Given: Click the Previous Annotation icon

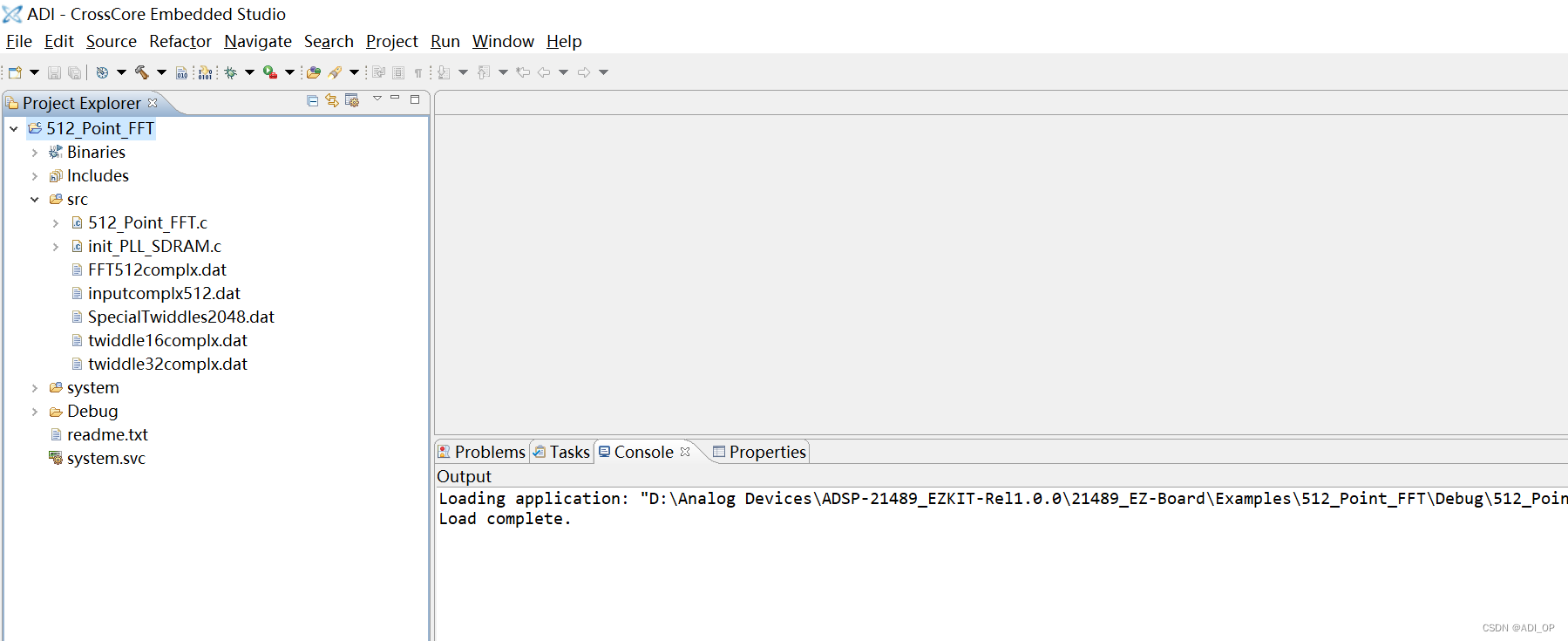Looking at the screenshot, I should pos(483,72).
